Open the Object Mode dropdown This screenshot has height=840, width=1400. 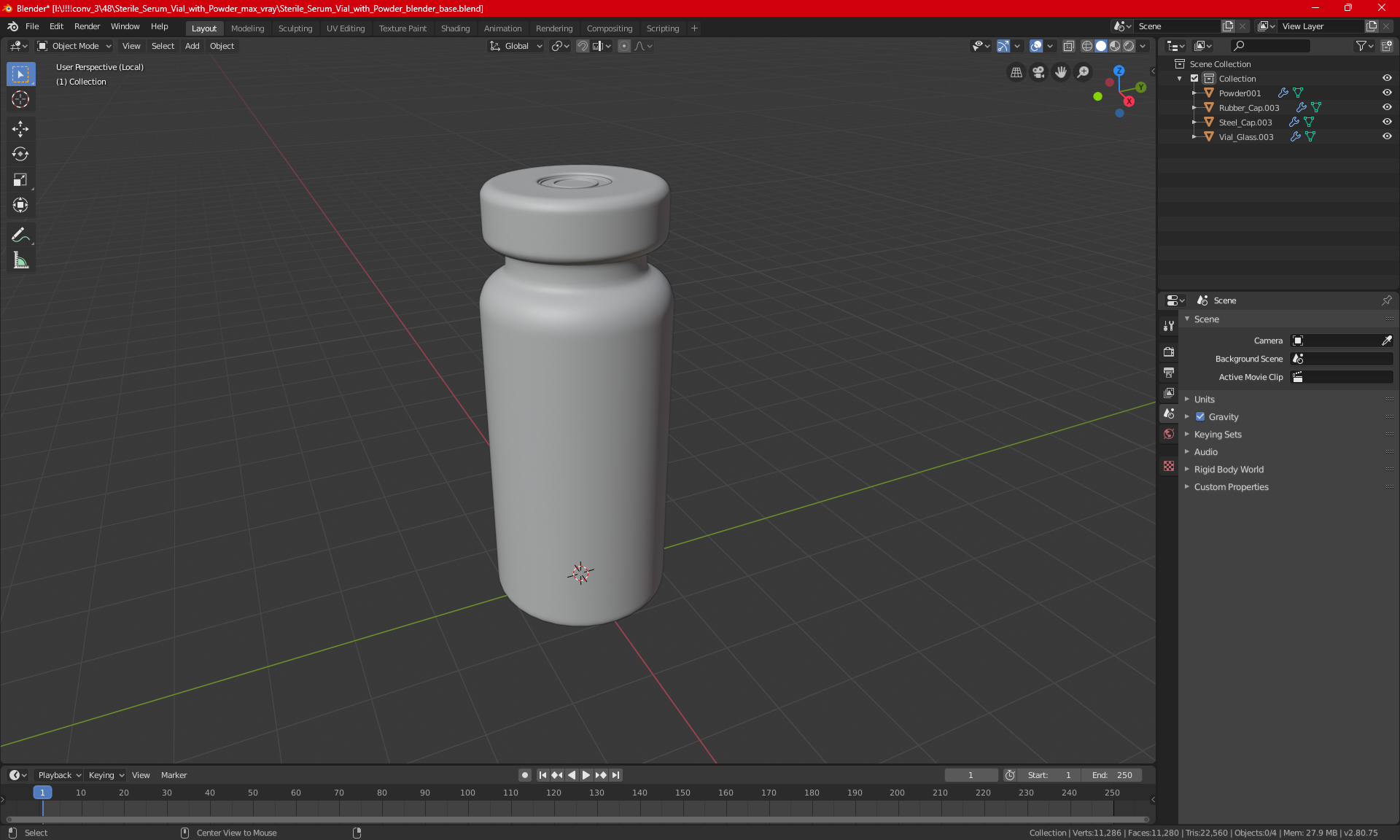pyautogui.click(x=75, y=46)
